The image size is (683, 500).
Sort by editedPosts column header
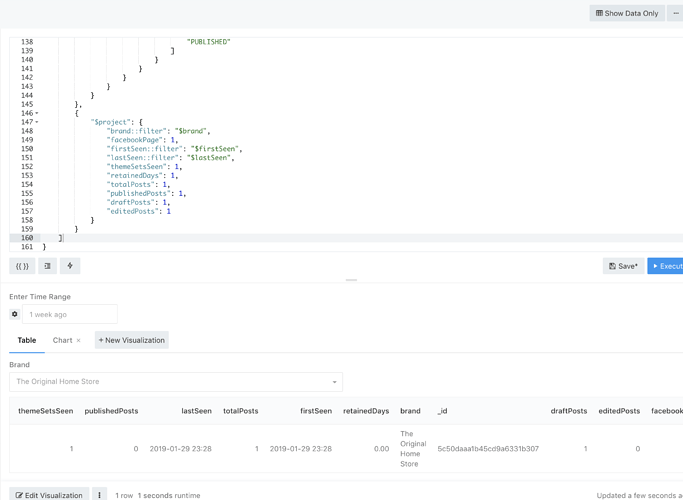click(619, 411)
